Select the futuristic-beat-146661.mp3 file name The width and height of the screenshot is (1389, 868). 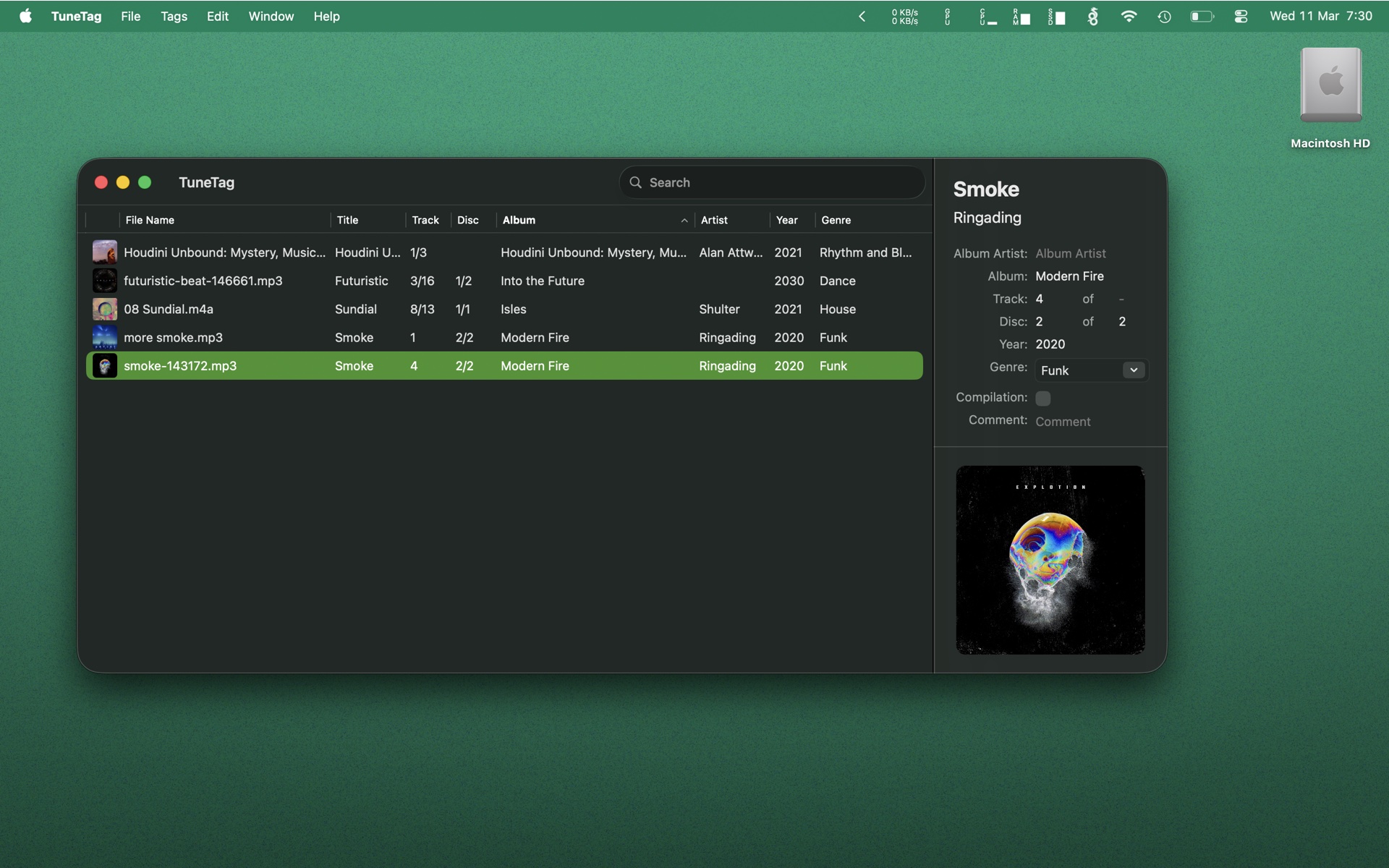(203, 281)
